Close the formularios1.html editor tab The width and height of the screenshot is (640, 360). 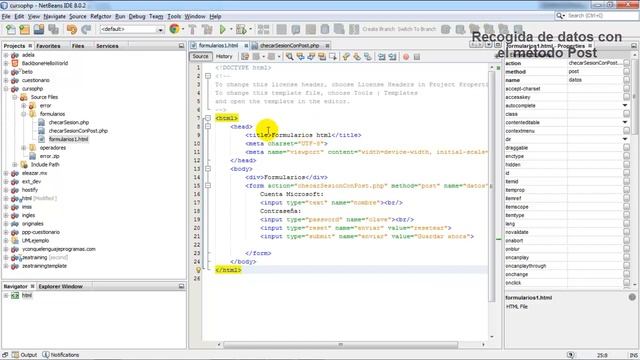click(246, 46)
